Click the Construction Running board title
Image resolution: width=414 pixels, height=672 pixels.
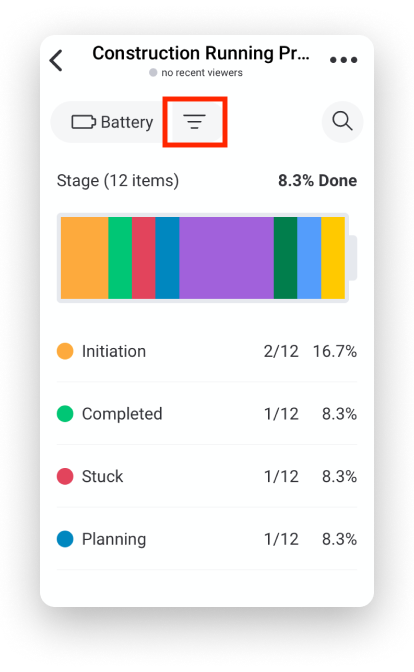click(x=201, y=53)
